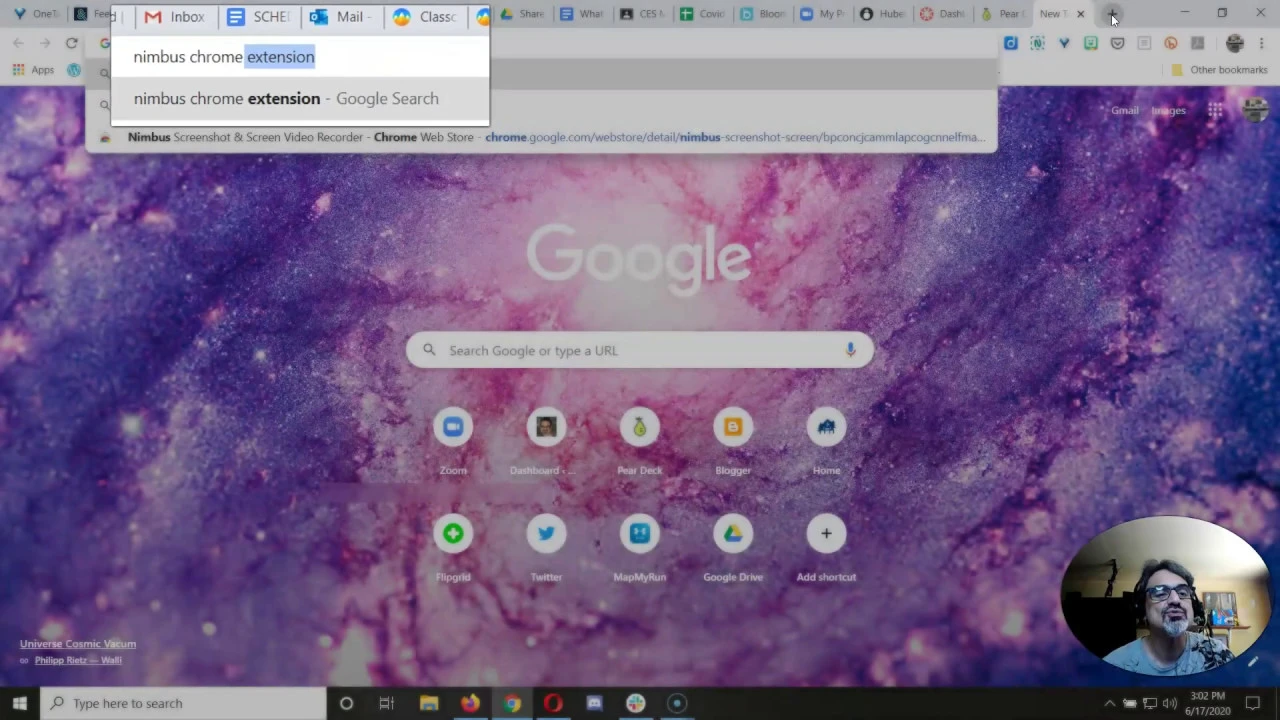This screenshot has width=1280, height=720.
Task: Click the Gmail link
Action: [x=1125, y=111]
